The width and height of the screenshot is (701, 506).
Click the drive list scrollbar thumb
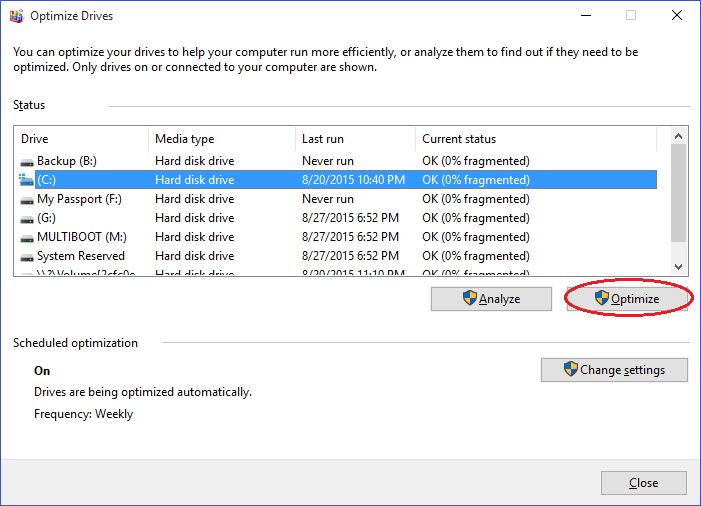[x=679, y=192]
